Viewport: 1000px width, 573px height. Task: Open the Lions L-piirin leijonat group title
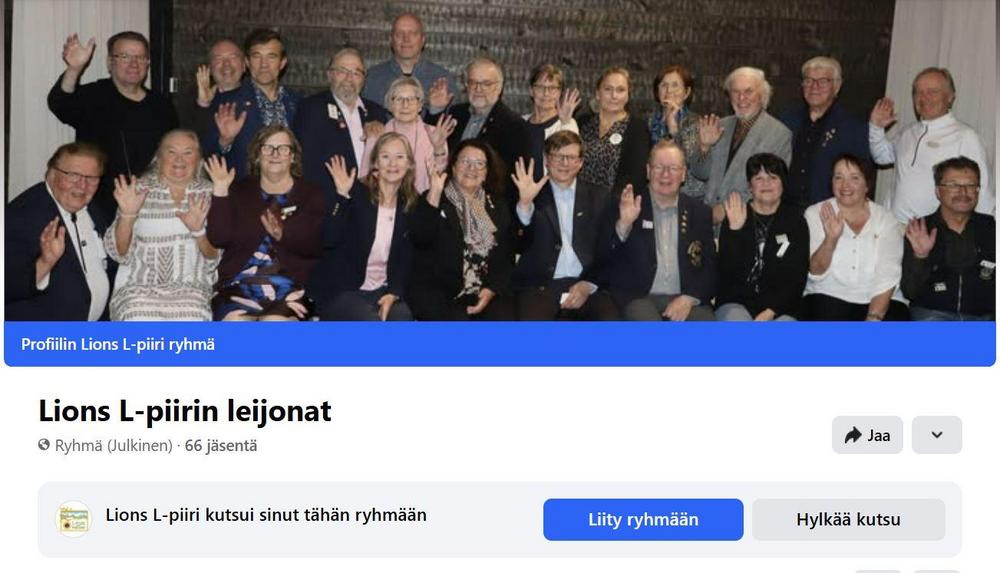(x=185, y=411)
